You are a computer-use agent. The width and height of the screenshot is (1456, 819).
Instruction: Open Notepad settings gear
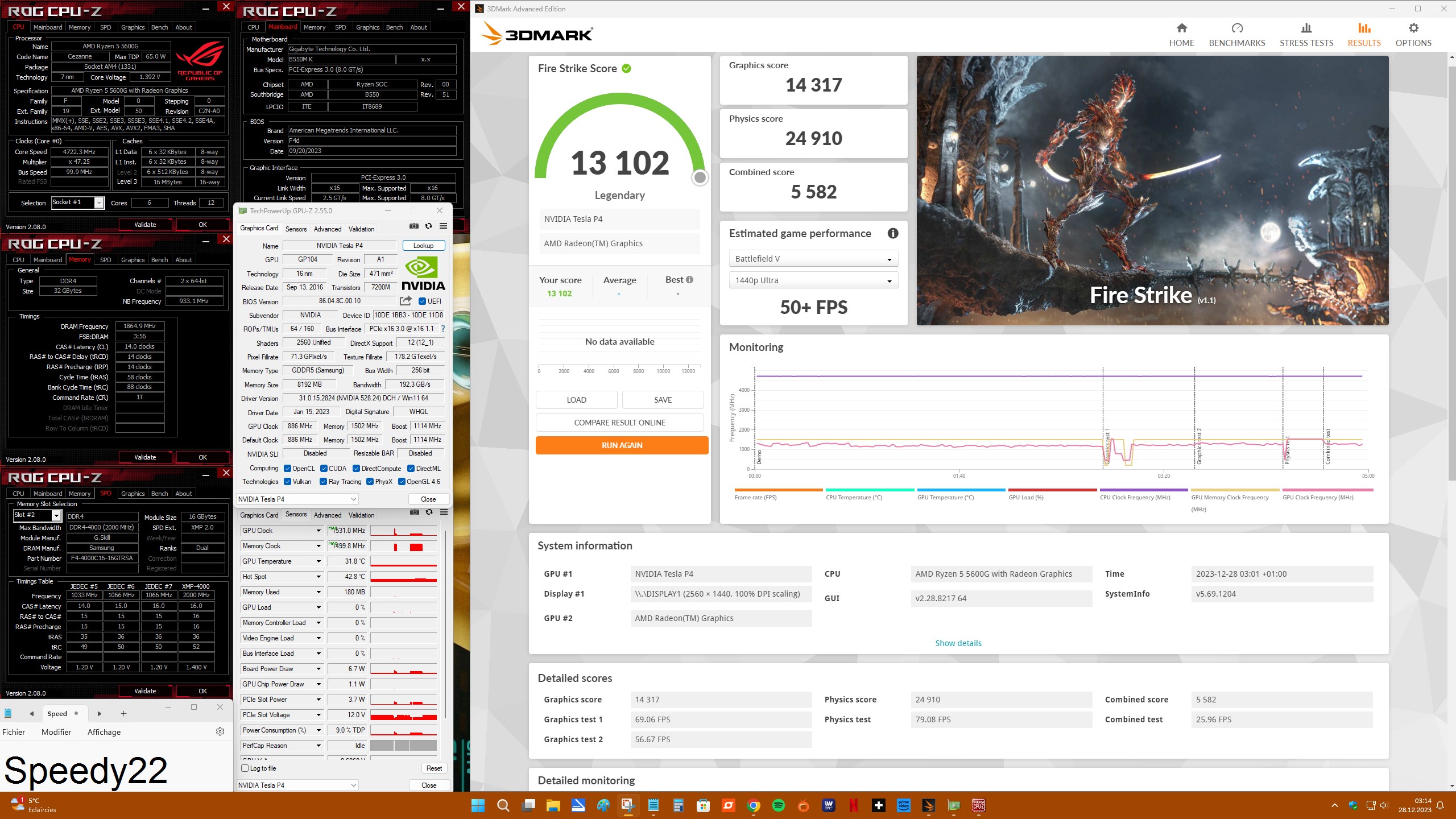coord(220,732)
